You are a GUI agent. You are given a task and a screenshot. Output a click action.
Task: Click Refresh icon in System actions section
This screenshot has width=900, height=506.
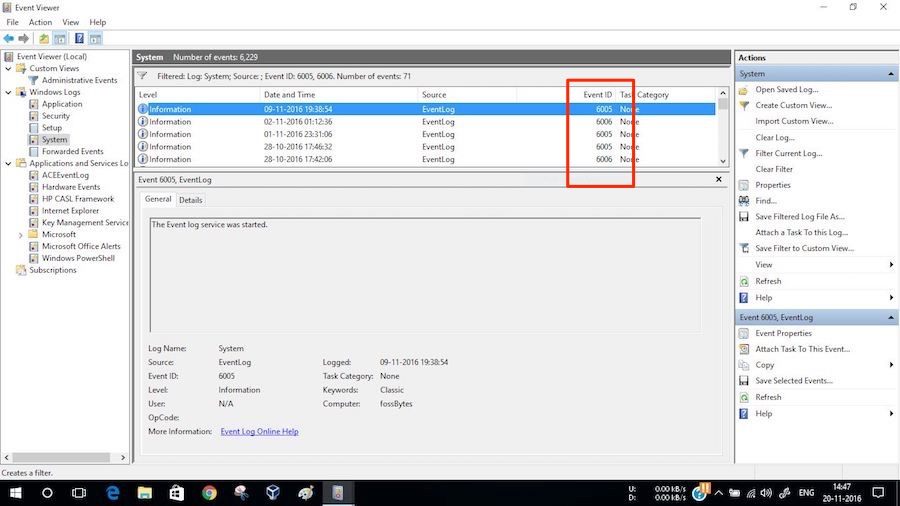point(744,282)
